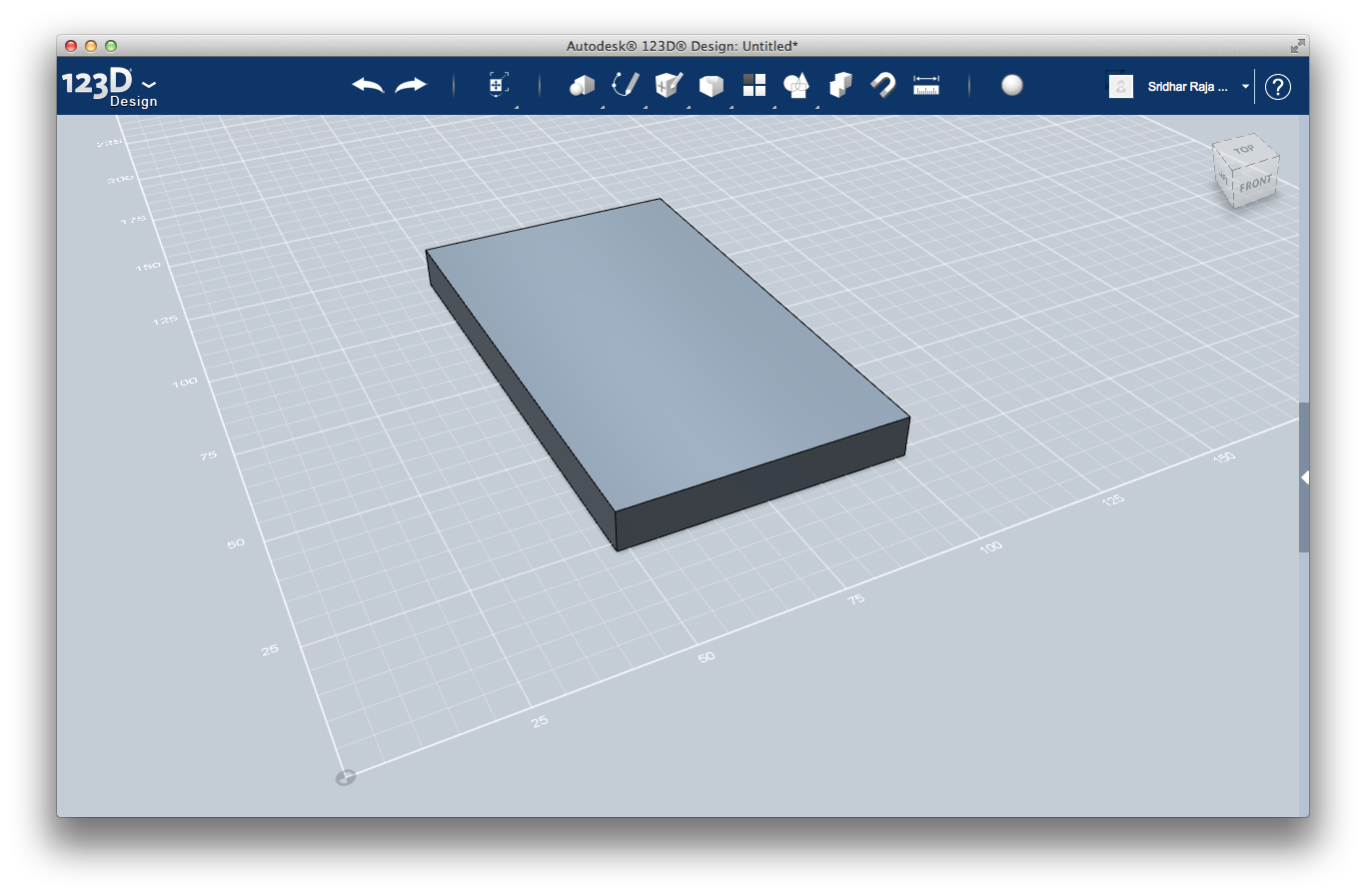The image size is (1366, 896).
Task: Open the Pattern tools
Action: click(754, 86)
